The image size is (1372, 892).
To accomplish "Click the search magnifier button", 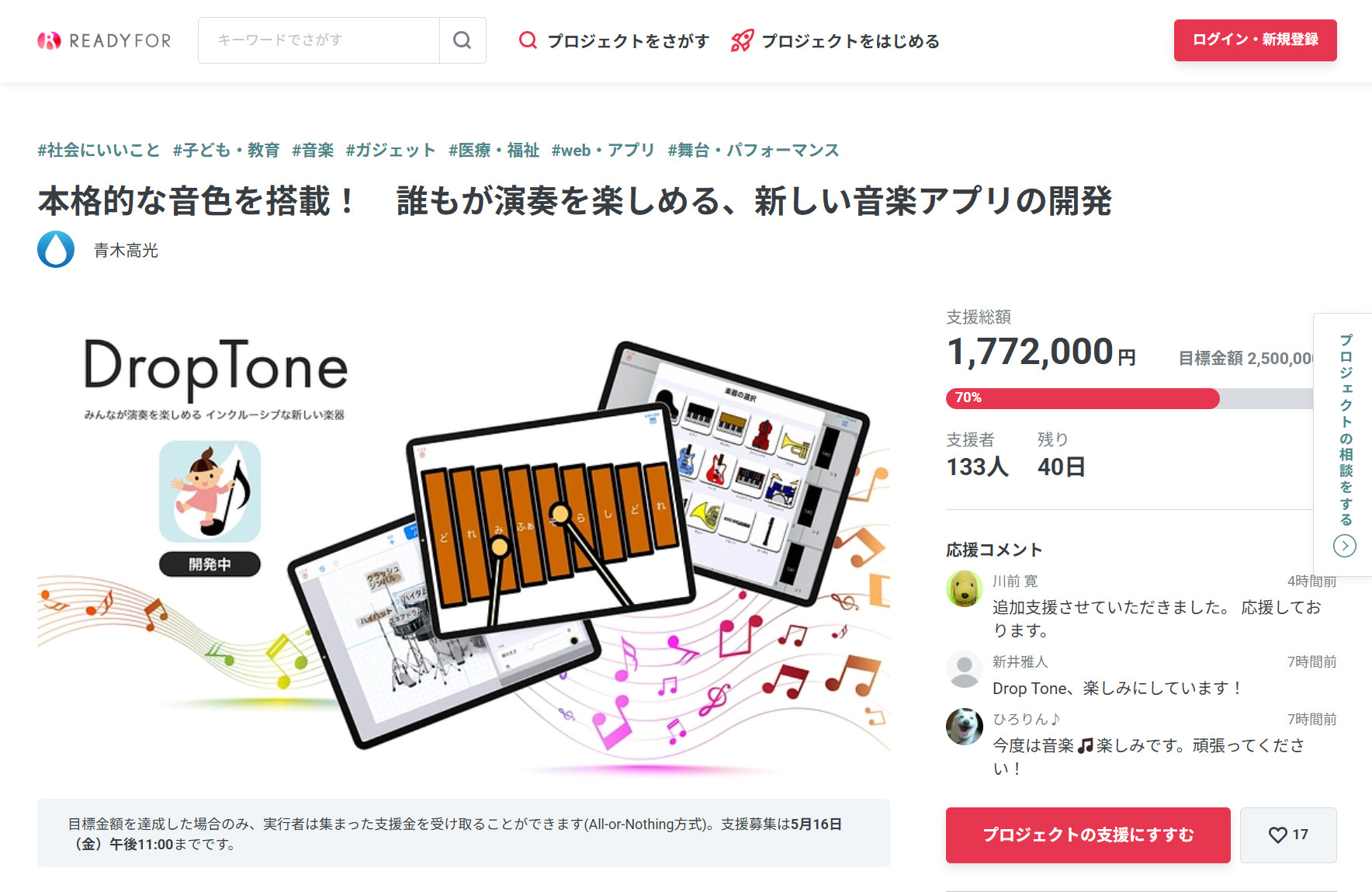I will point(463,40).
